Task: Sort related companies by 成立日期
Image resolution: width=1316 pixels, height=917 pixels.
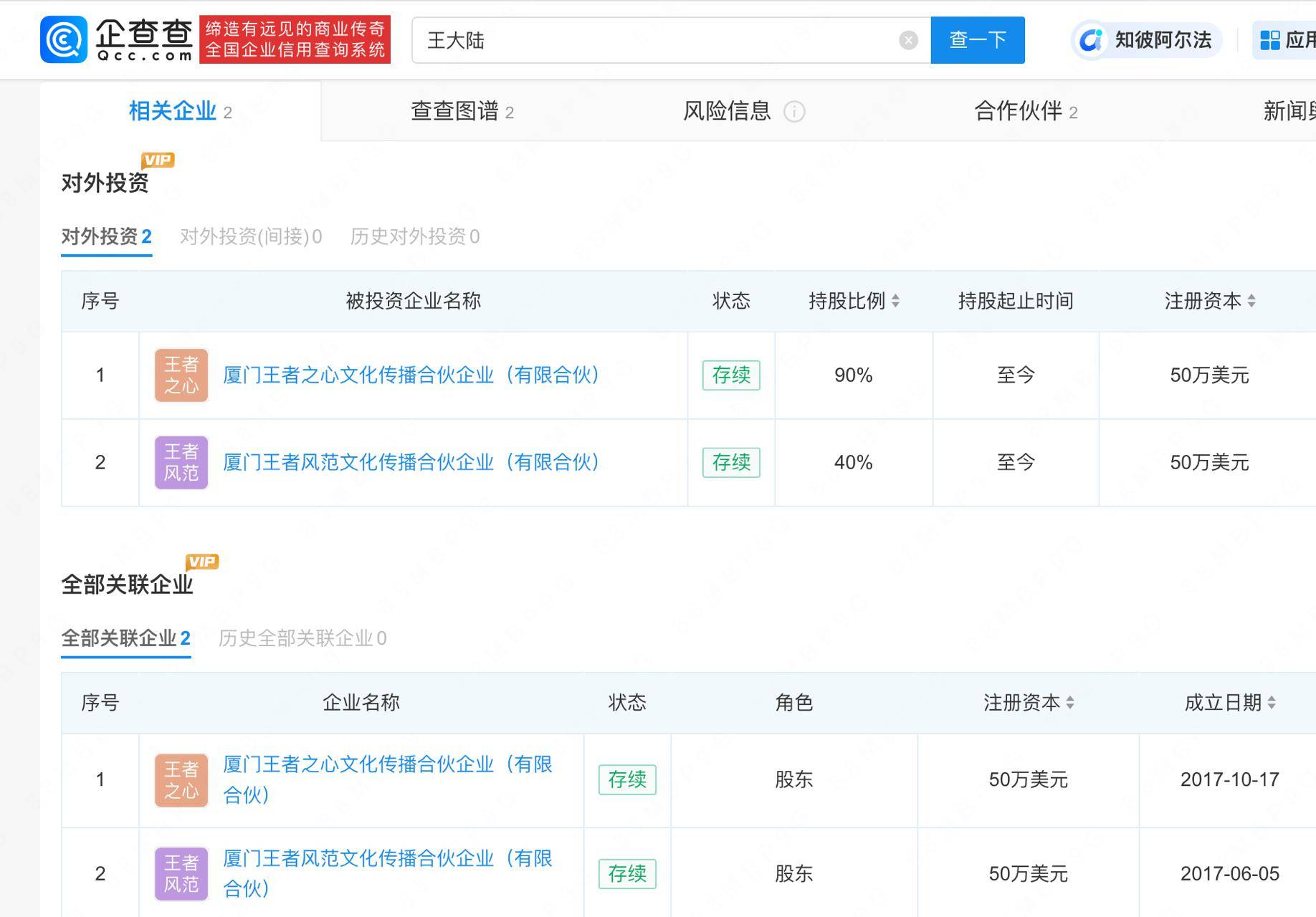Action: pos(1272,703)
